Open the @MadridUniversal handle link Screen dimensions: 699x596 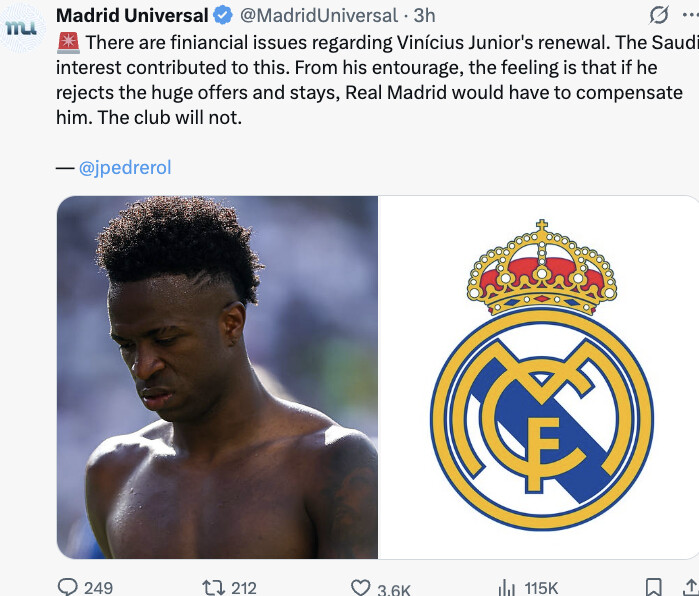coord(319,16)
